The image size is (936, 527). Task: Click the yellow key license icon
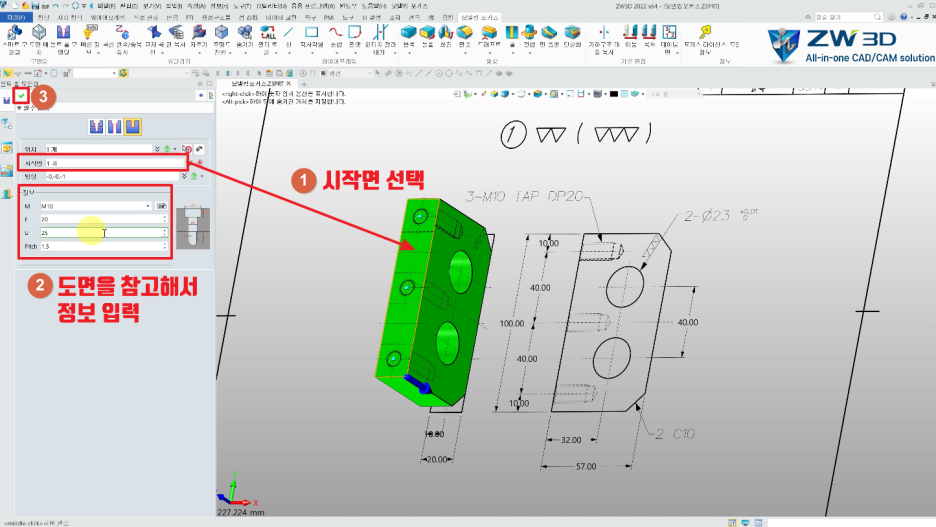pos(706,32)
